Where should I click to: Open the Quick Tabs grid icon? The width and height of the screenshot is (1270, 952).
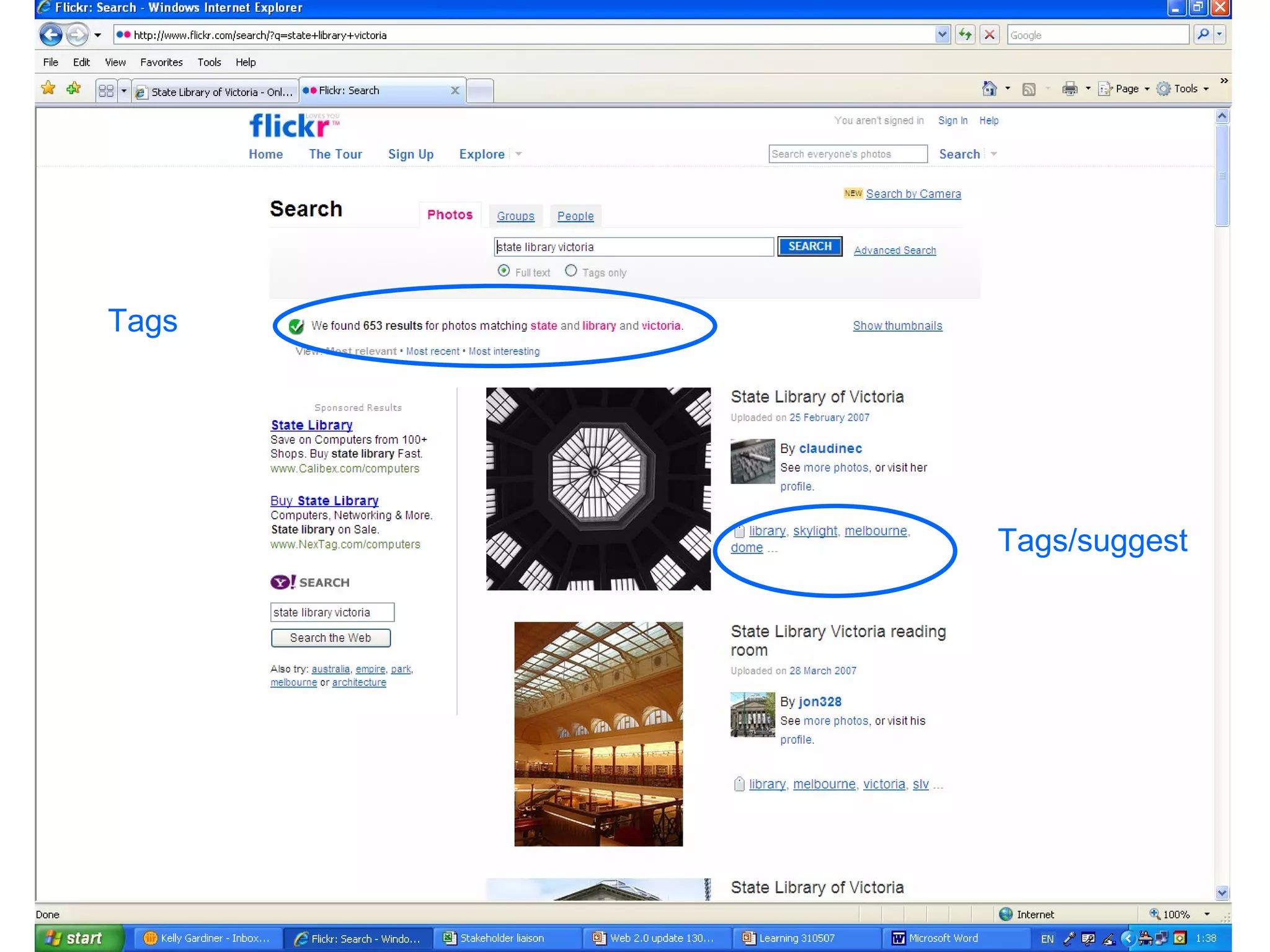pos(106,91)
